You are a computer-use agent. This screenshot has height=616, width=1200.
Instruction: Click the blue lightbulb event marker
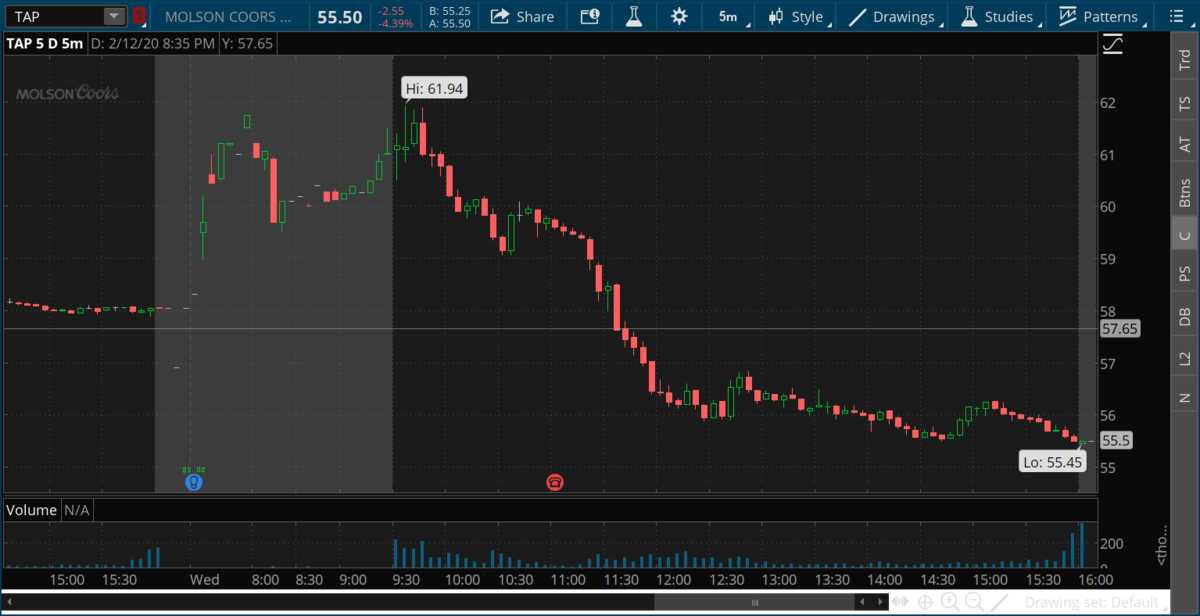pyautogui.click(x=194, y=482)
